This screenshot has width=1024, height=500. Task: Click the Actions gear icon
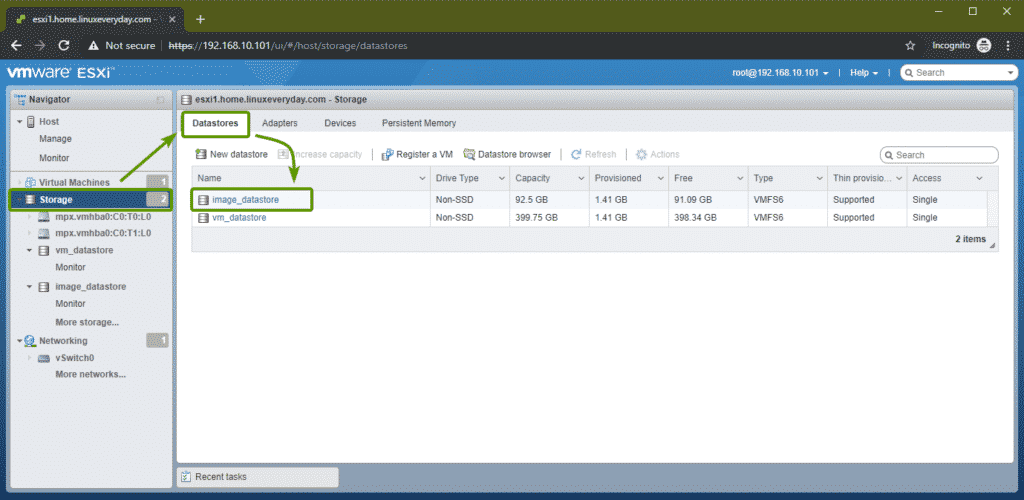point(642,155)
